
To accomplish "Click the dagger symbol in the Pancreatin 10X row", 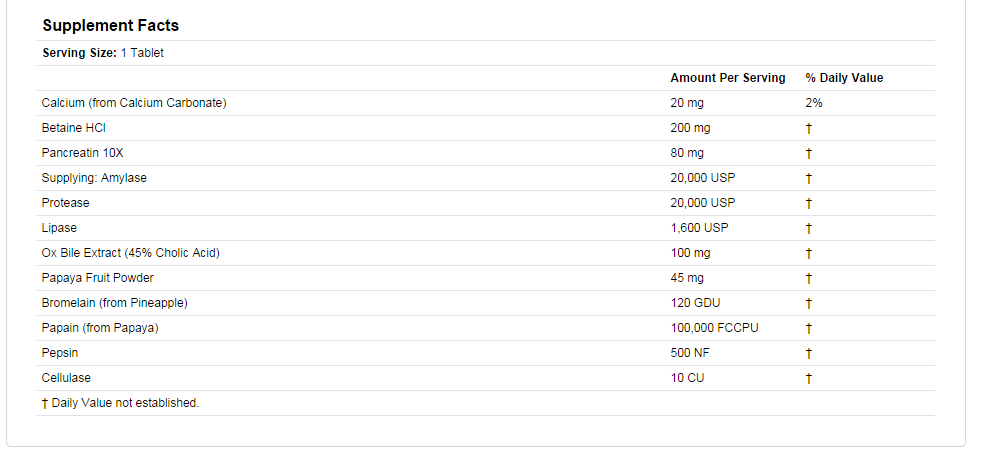I will click(808, 153).
